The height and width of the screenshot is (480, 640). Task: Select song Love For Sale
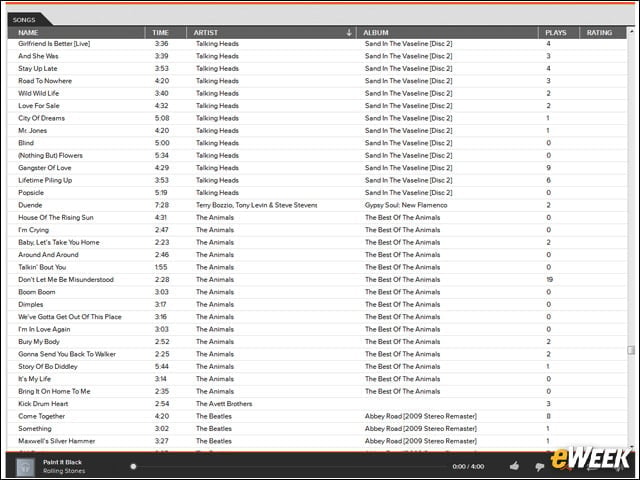click(39, 106)
